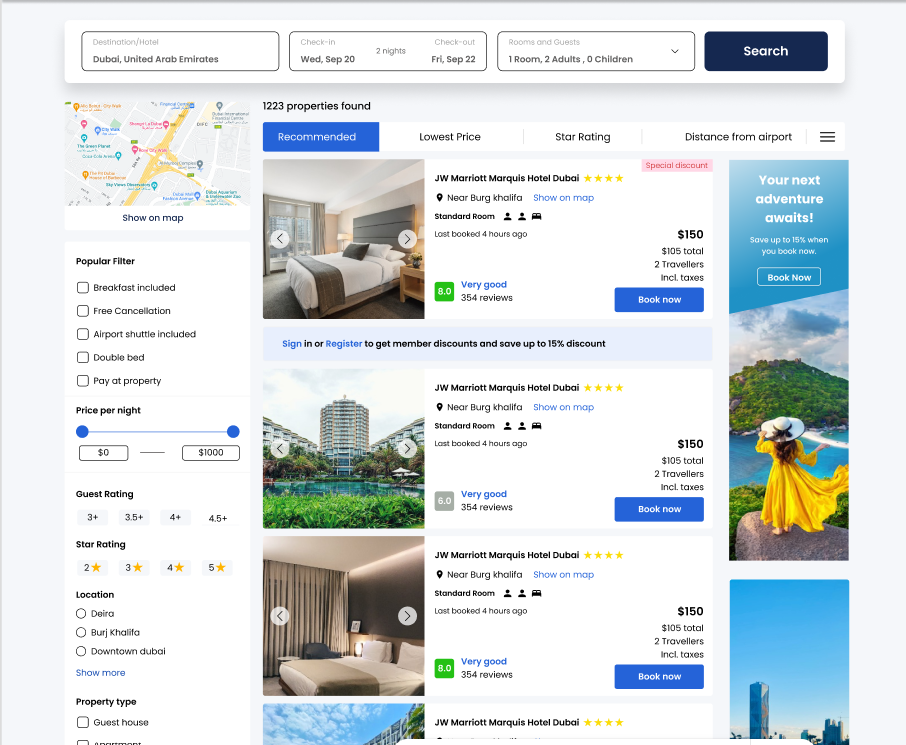Switch to Lowest Price sort tab
Image resolution: width=906 pixels, height=745 pixels.
pyautogui.click(x=450, y=137)
